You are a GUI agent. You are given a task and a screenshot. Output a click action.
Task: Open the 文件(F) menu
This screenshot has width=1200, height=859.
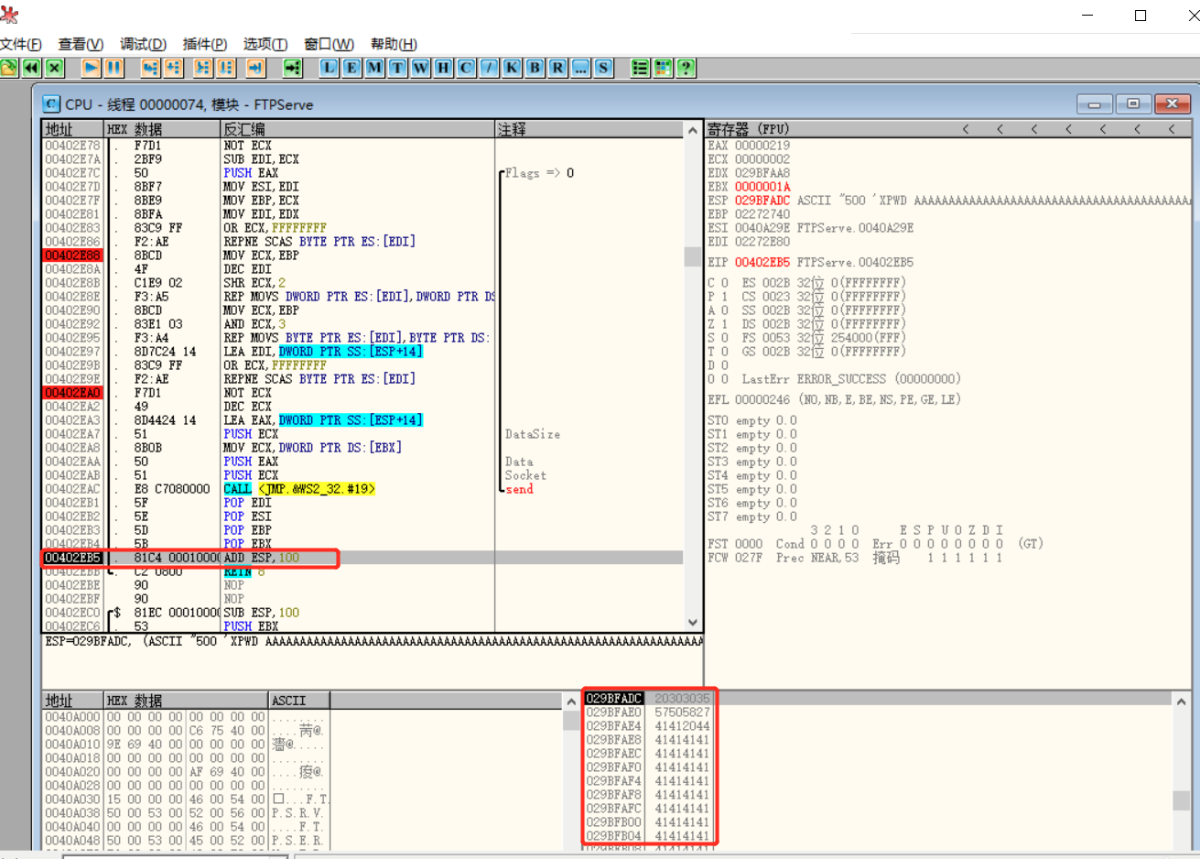point(21,44)
